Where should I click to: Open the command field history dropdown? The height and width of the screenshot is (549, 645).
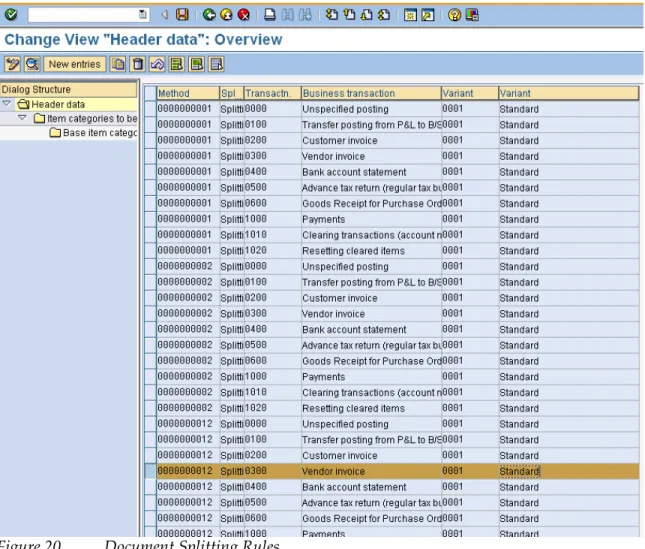click(x=142, y=15)
